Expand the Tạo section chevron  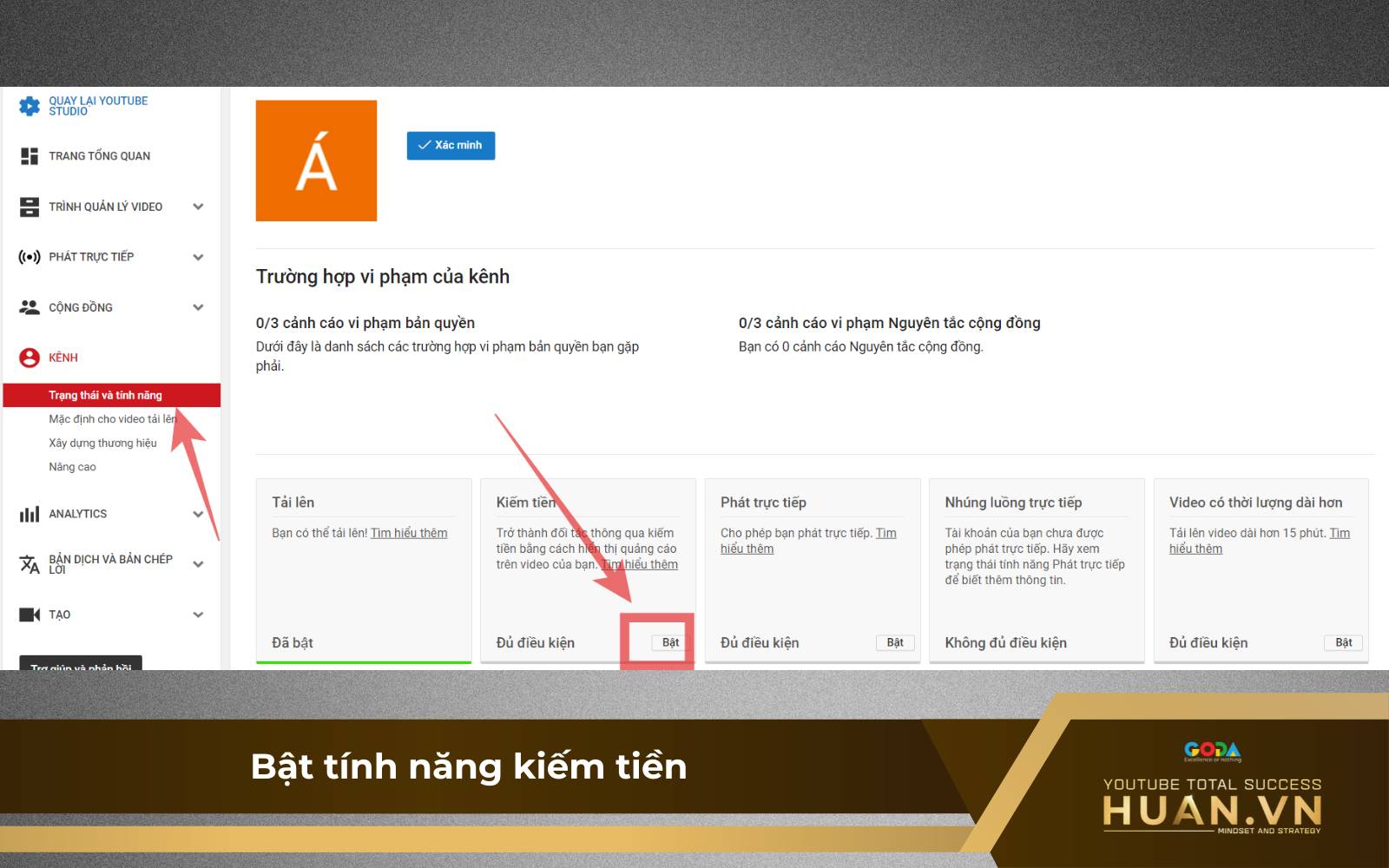pos(198,615)
